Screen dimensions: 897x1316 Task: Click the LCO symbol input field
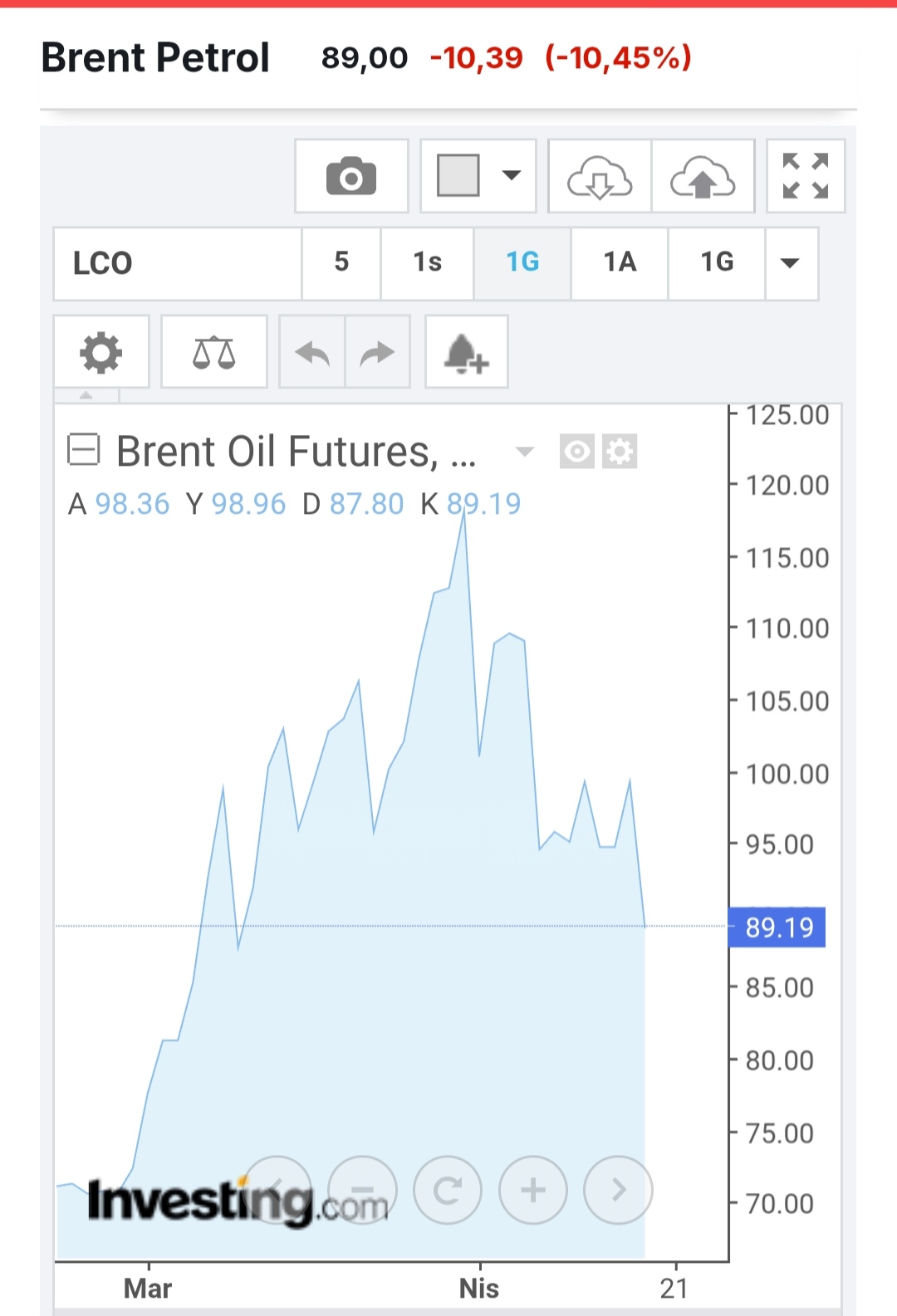[x=178, y=263]
